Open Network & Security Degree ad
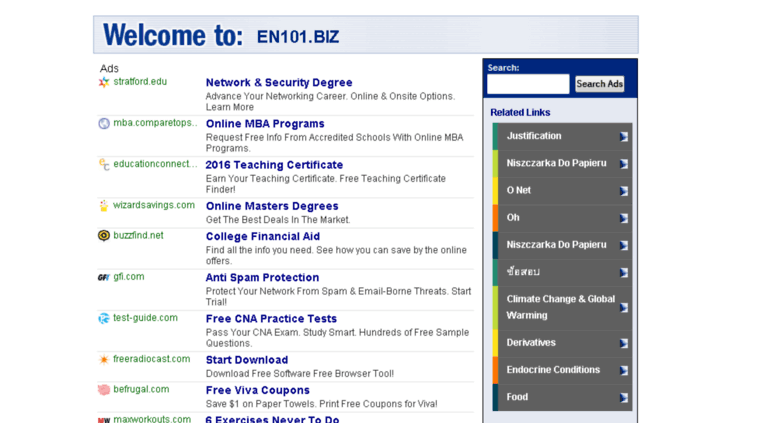The width and height of the screenshot is (777, 423). (279, 83)
